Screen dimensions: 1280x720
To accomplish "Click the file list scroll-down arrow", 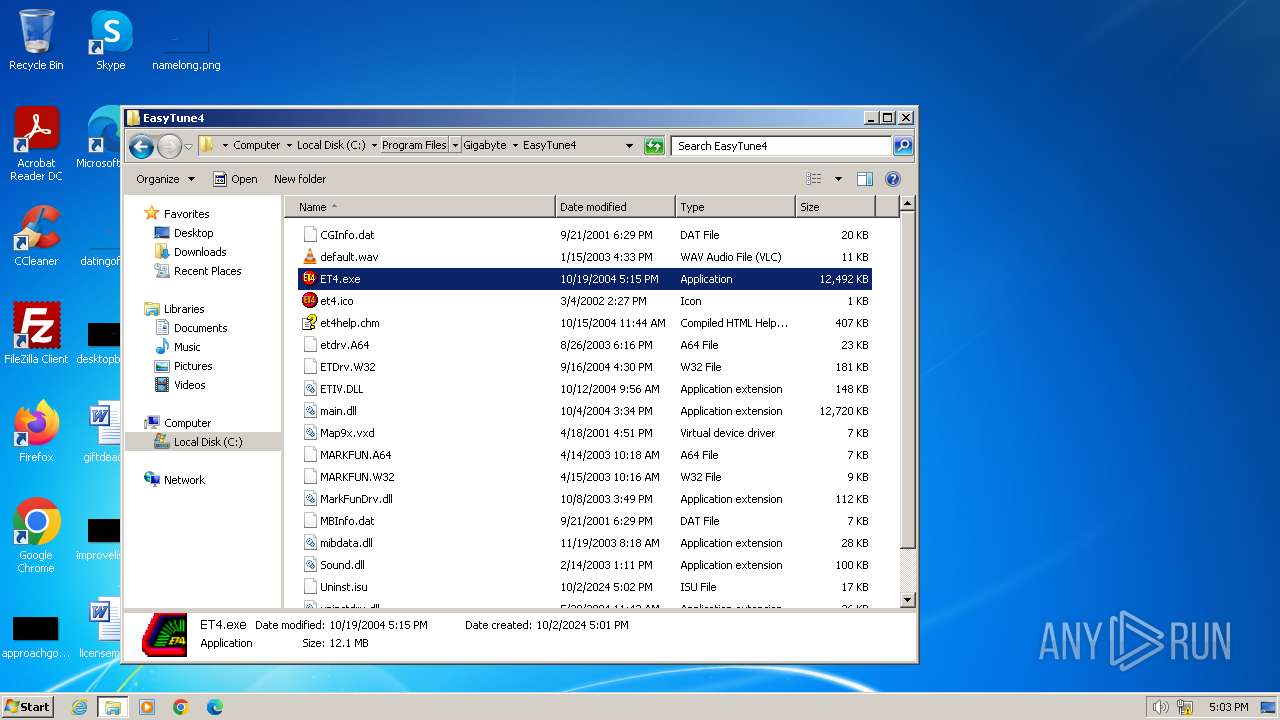I will point(907,600).
